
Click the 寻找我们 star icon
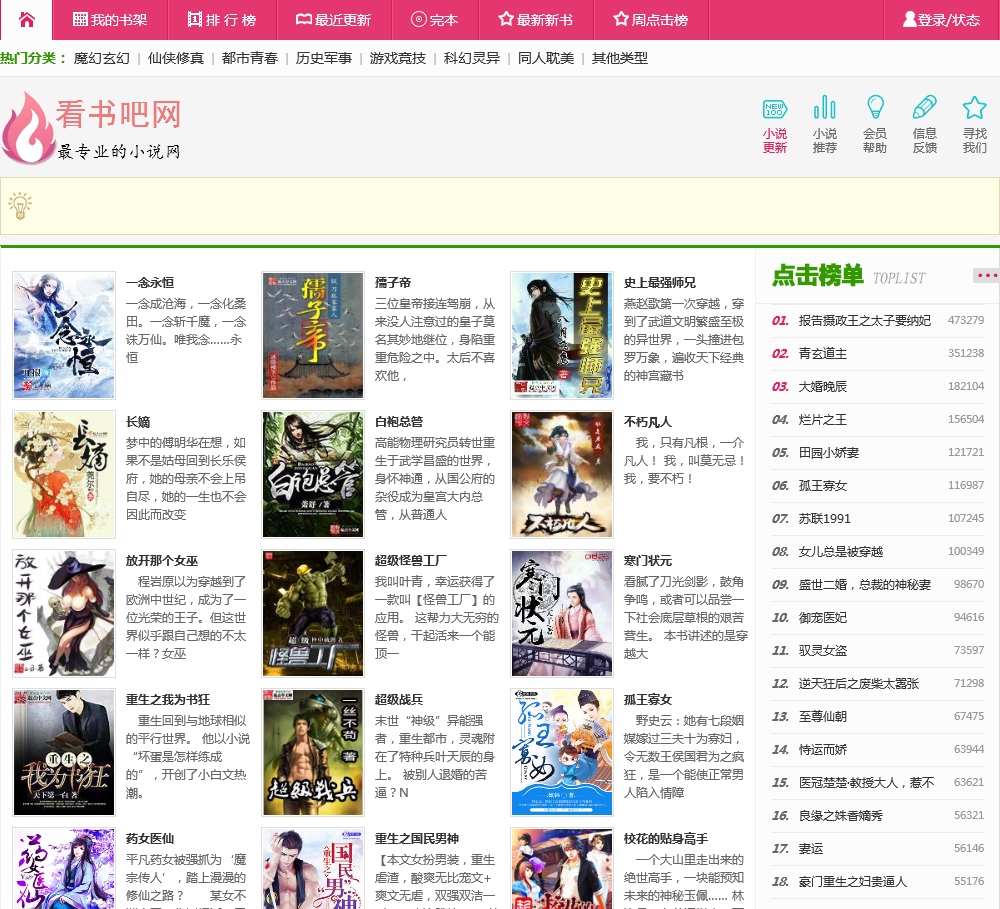coord(974,107)
